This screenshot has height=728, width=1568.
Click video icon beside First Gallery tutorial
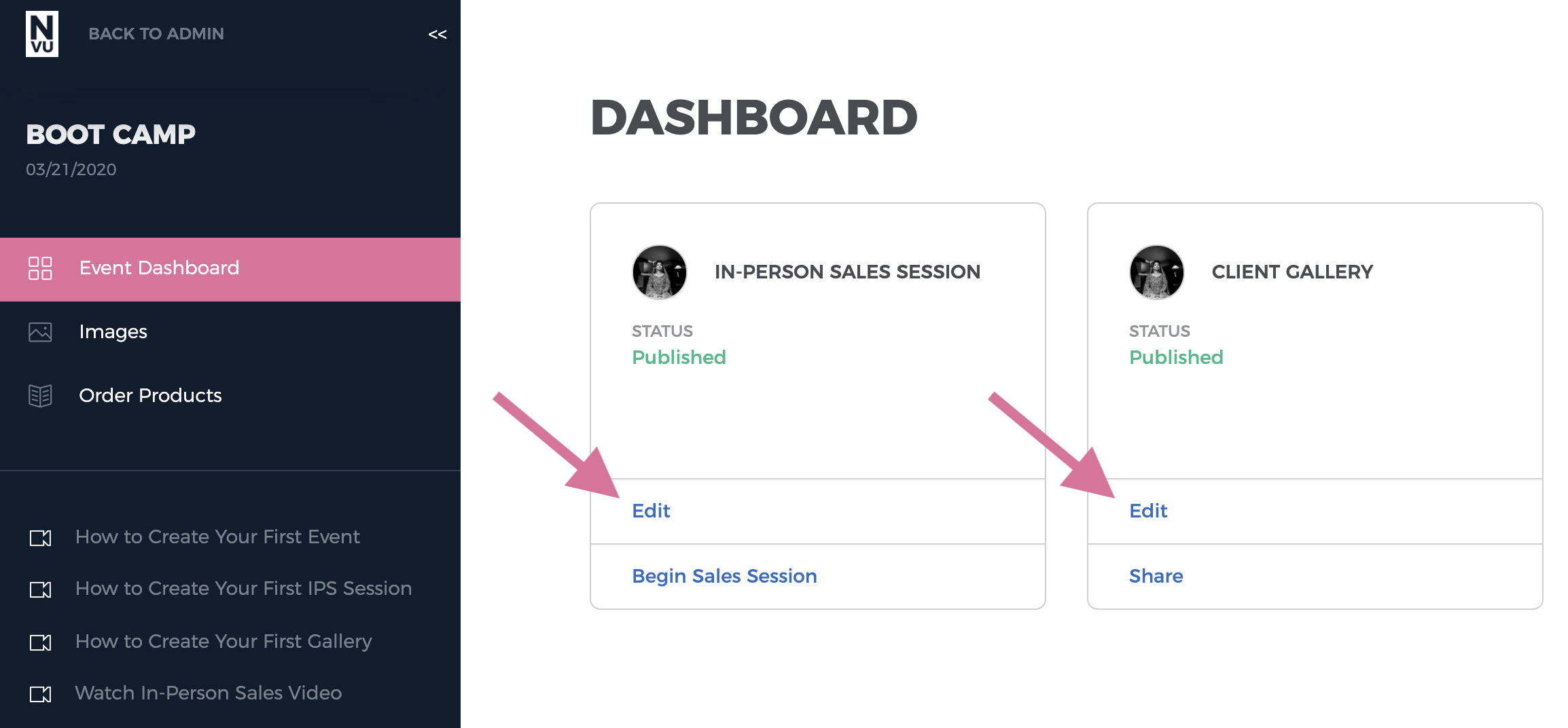[x=40, y=642]
